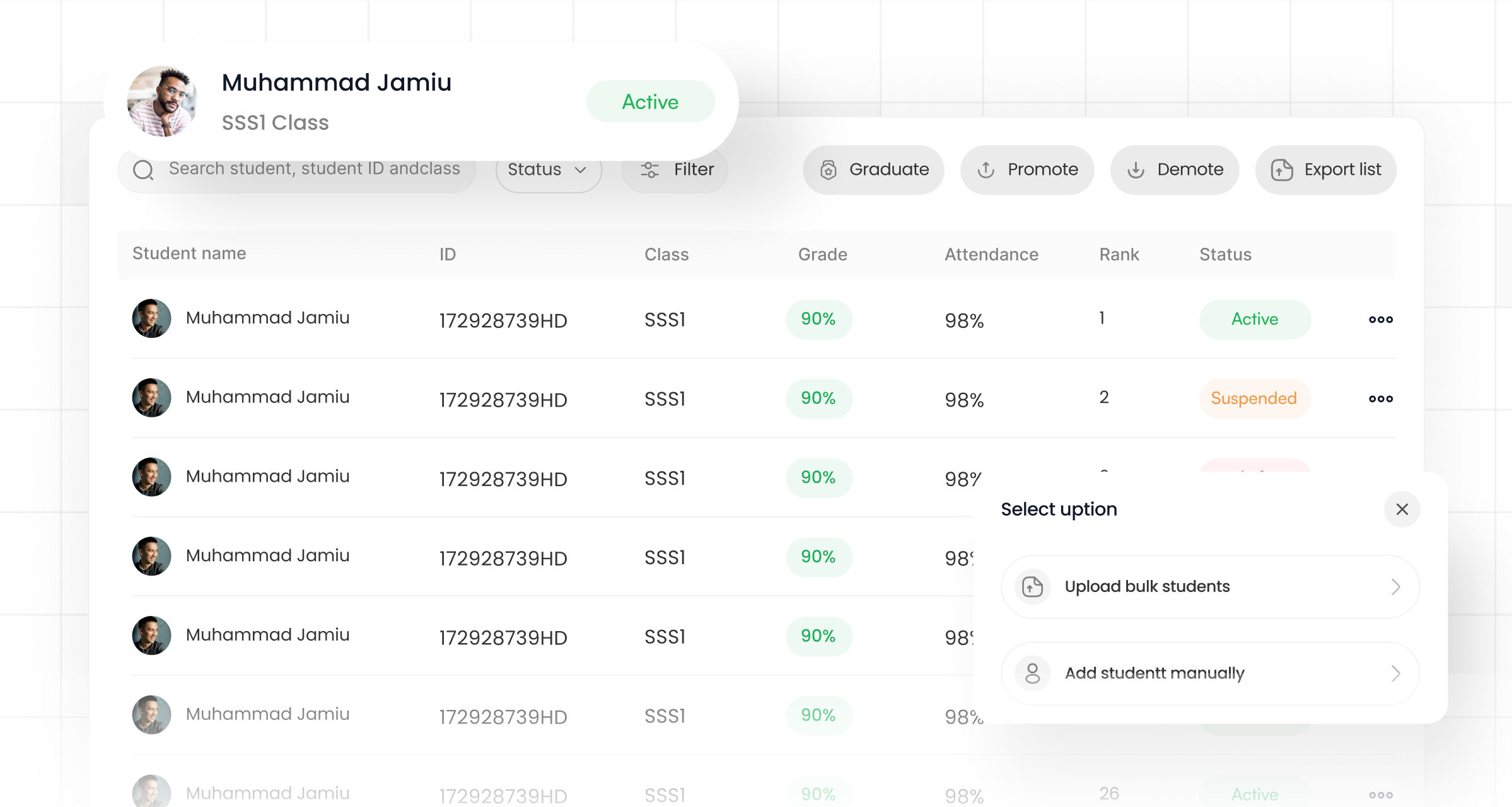Click the Filter sliders icon
1512x807 pixels.
pyautogui.click(x=649, y=170)
